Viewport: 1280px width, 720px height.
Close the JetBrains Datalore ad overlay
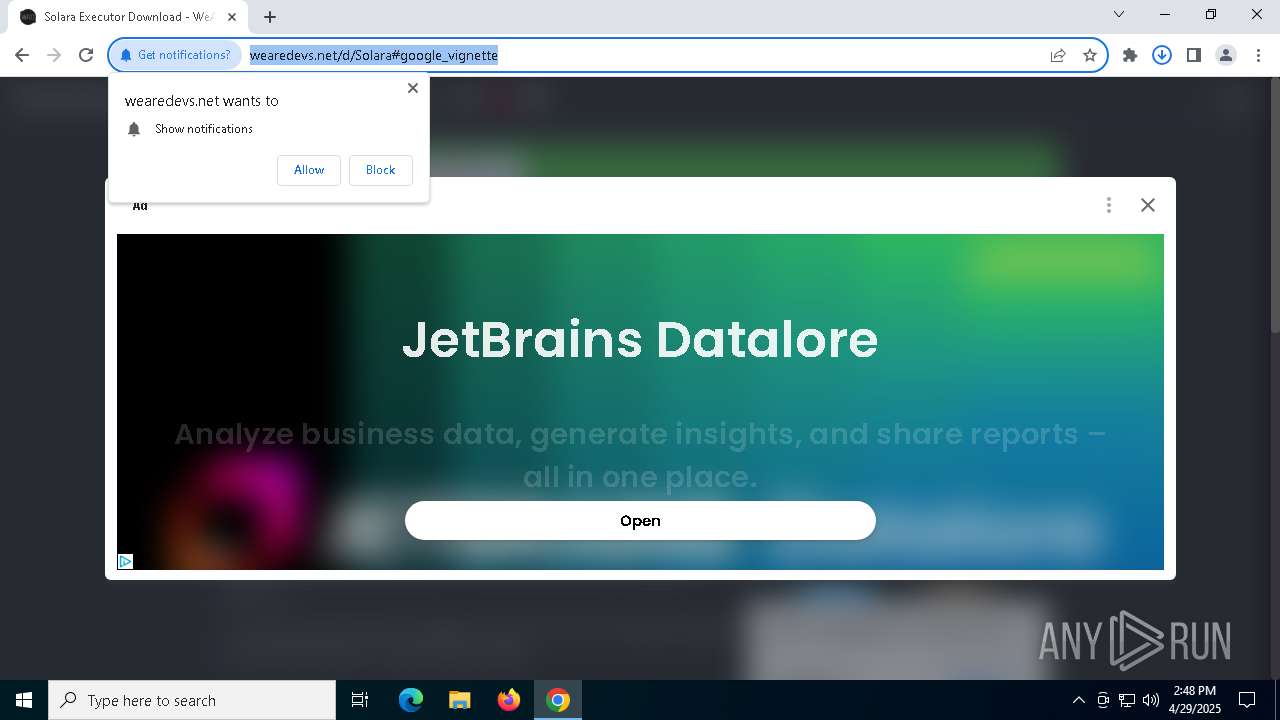(1148, 205)
